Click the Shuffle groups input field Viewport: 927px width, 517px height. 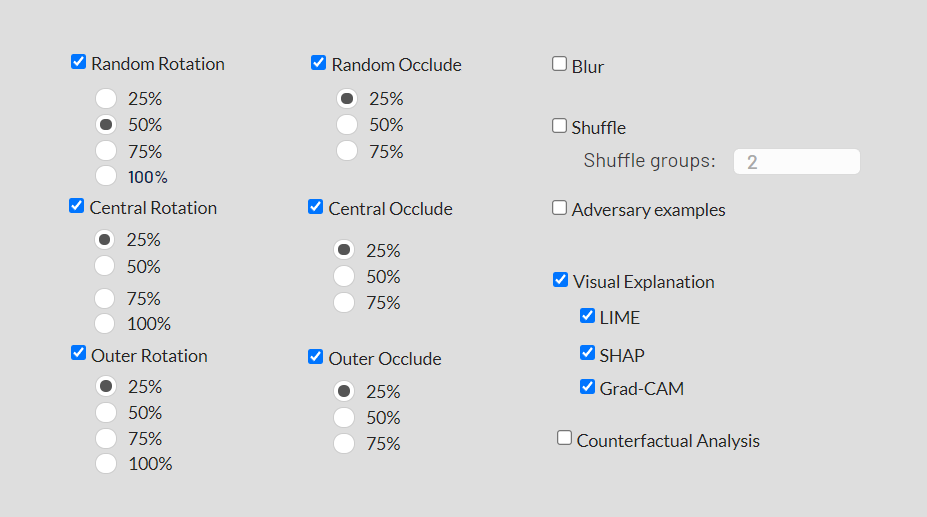point(796,162)
